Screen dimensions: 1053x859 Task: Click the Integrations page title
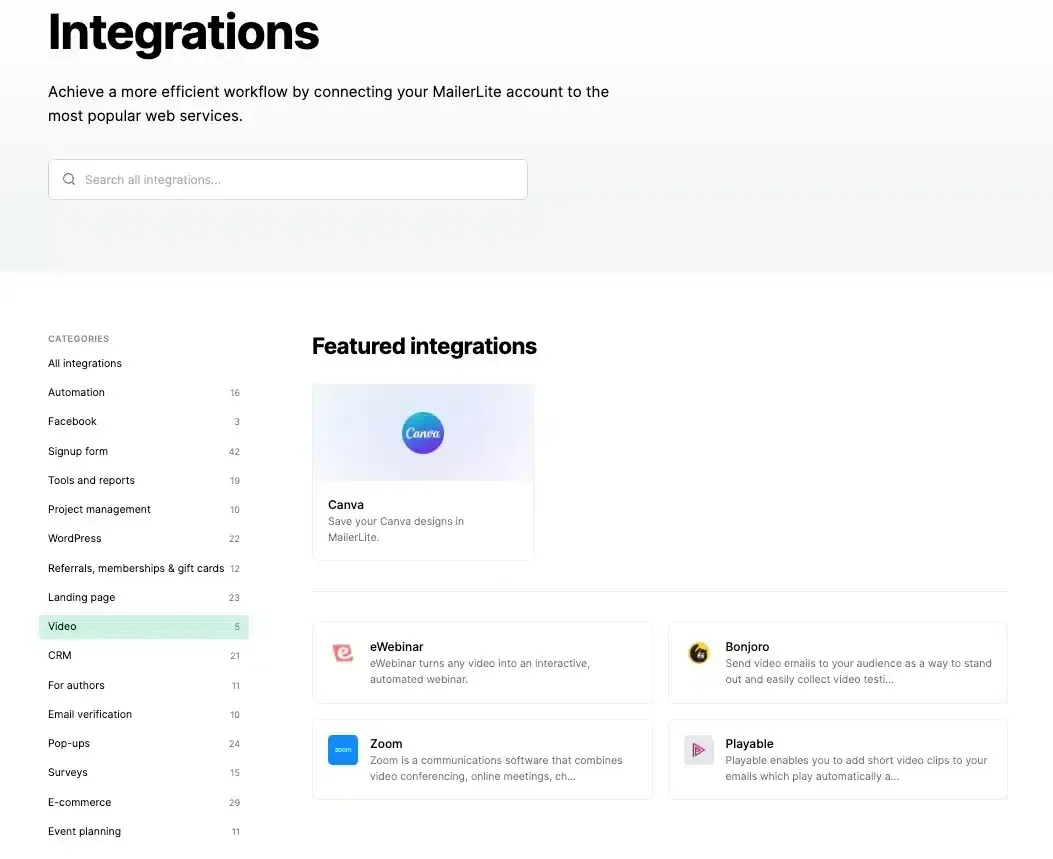click(x=183, y=32)
